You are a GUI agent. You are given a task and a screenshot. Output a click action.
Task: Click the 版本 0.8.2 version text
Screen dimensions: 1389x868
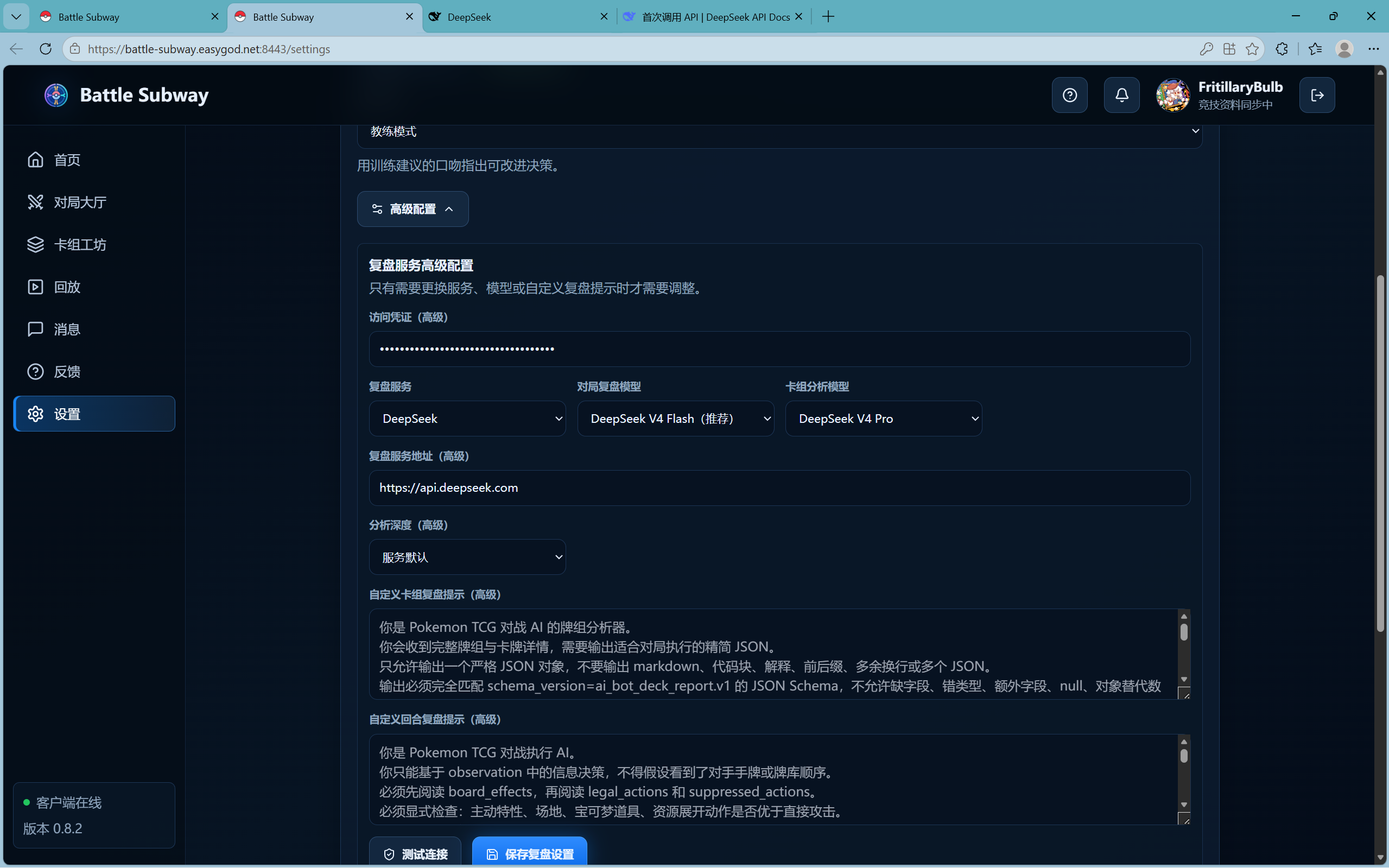(x=53, y=828)
